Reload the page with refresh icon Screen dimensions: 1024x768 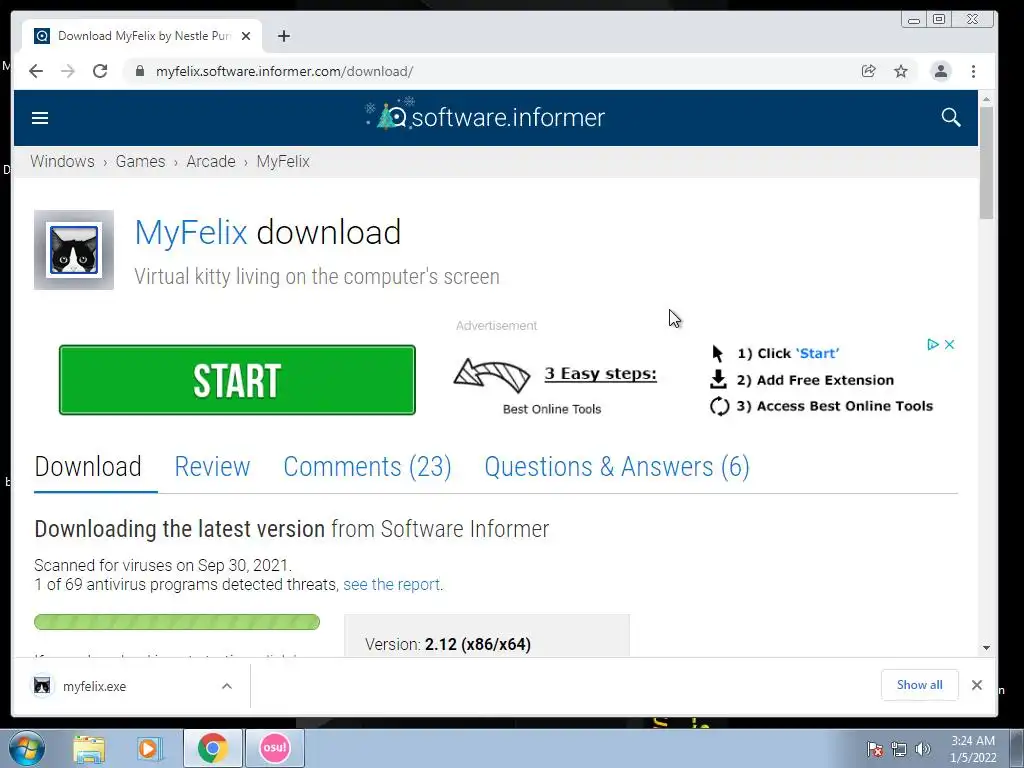click(100, 71)
